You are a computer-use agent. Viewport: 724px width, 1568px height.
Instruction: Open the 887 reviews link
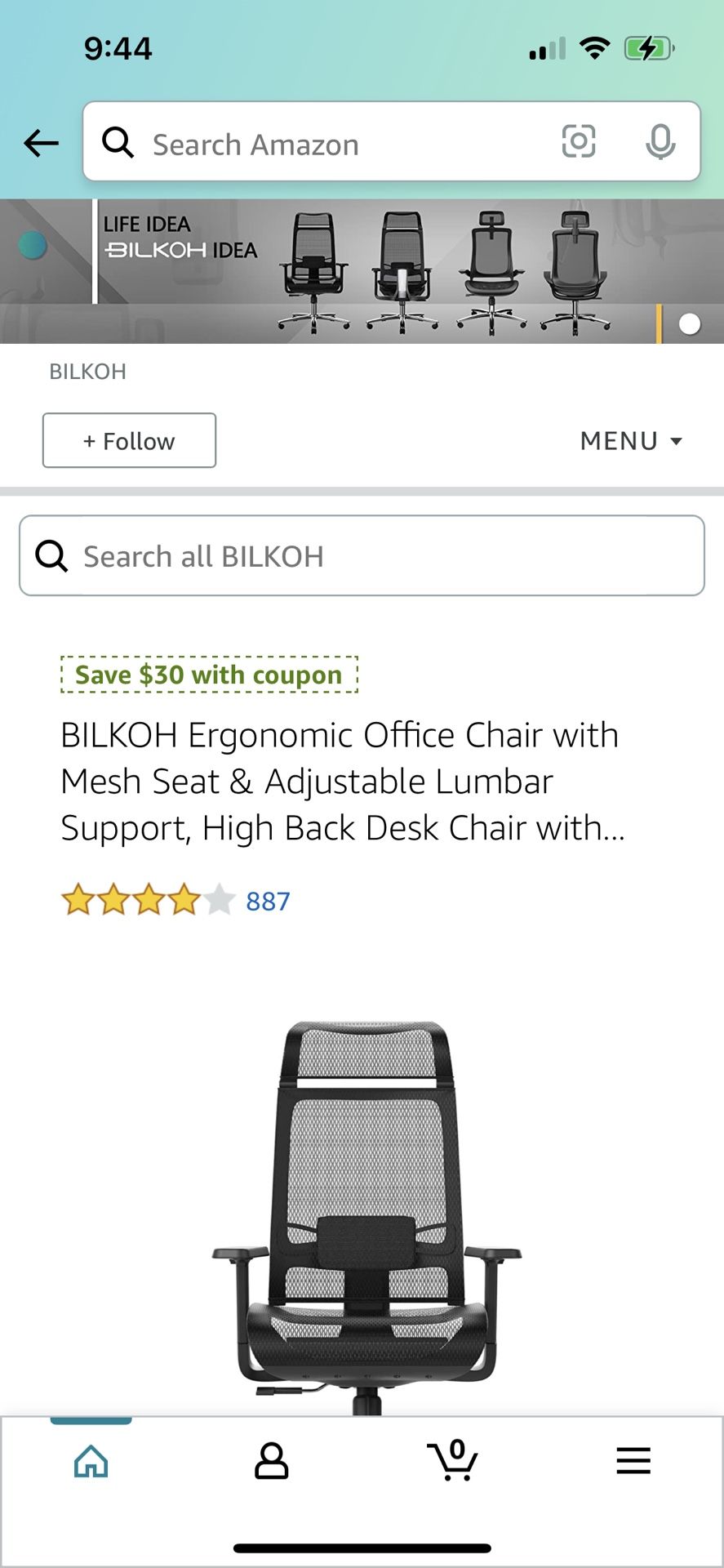tap(268, 902)
